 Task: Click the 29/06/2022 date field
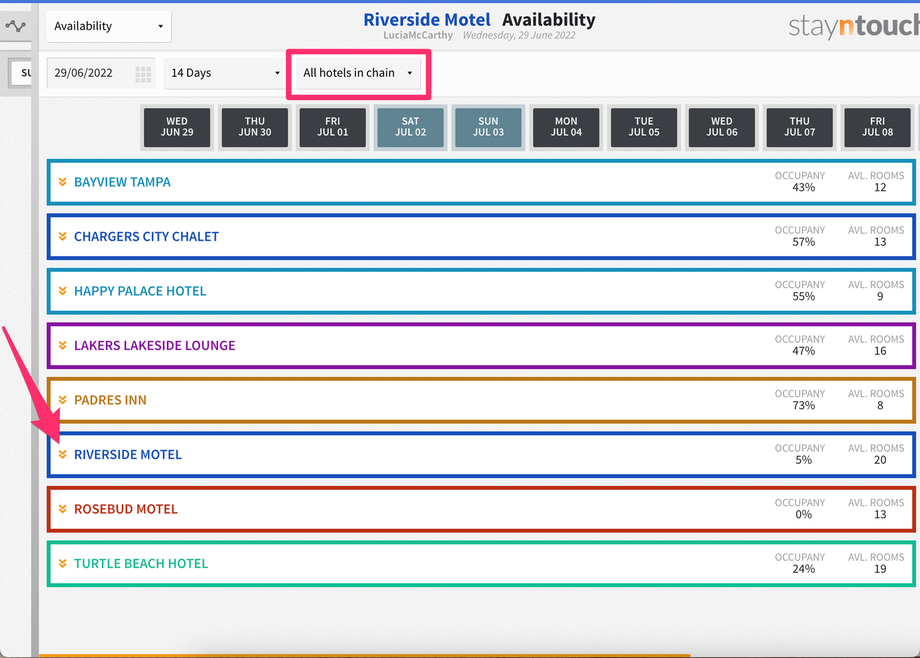(101, 73)
